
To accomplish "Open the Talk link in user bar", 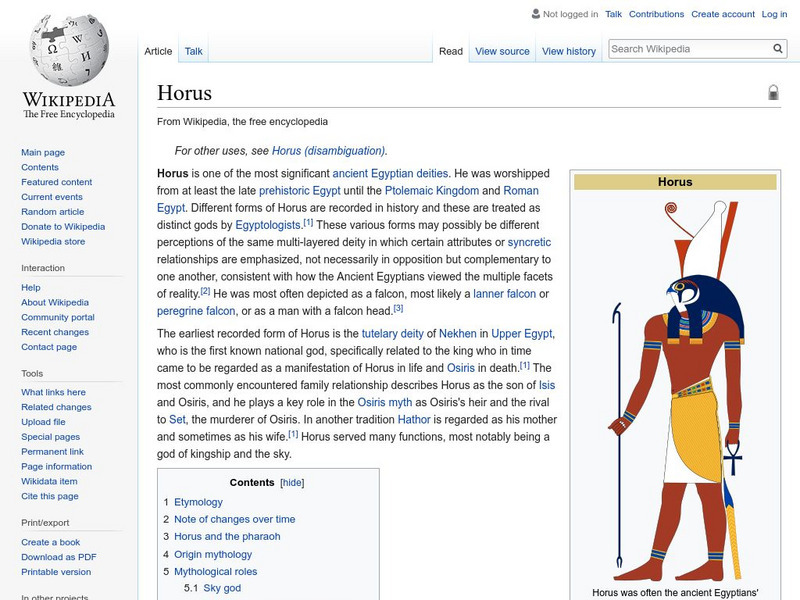I will 613,14.
